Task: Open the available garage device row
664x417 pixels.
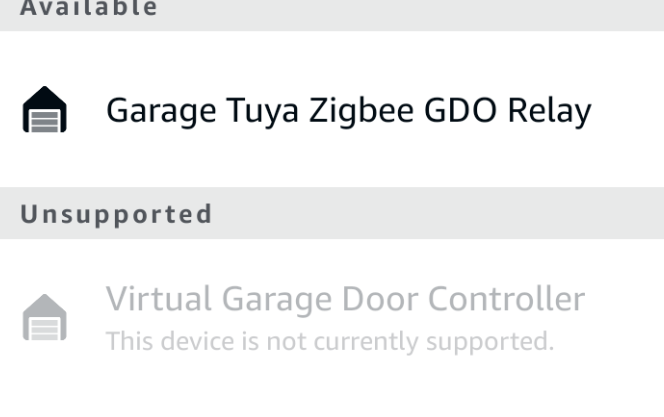Action: click(x=332, y=109)
